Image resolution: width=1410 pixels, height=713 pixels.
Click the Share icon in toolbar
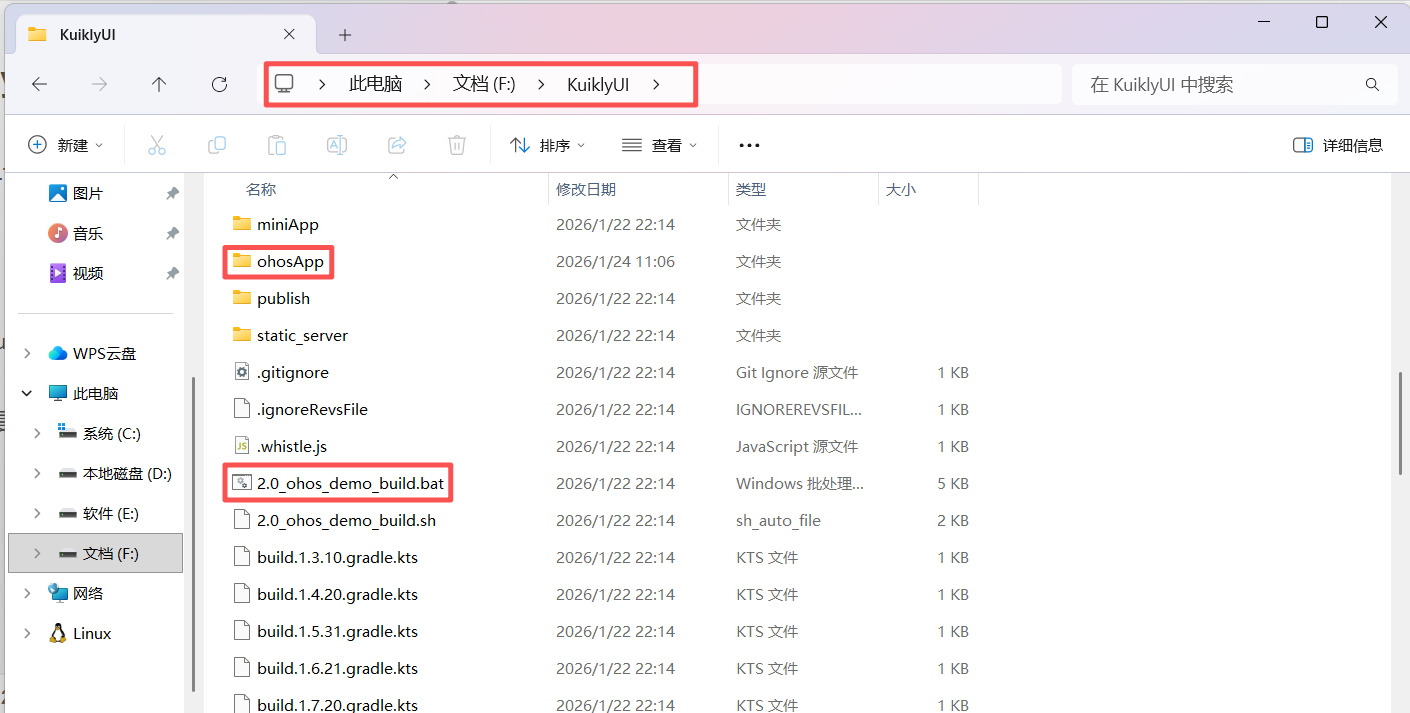397,145
